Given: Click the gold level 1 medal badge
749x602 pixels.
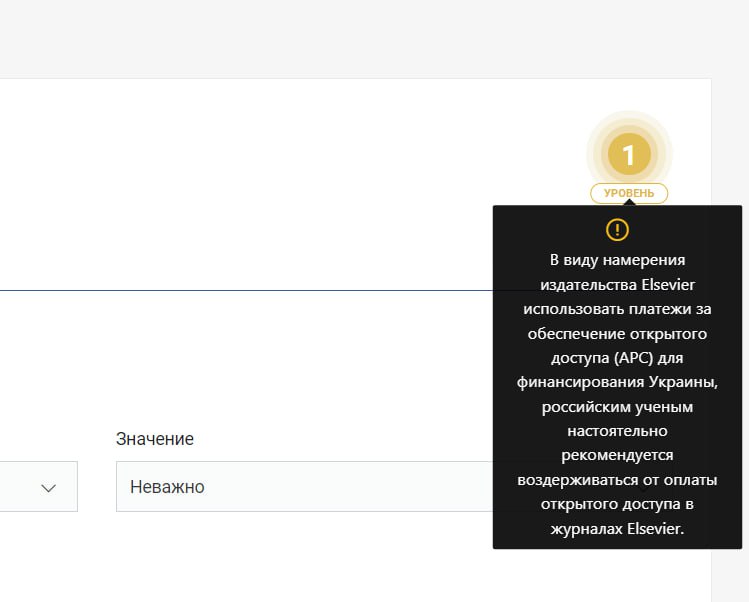Looking at the screenshot, I should [629, 154].
